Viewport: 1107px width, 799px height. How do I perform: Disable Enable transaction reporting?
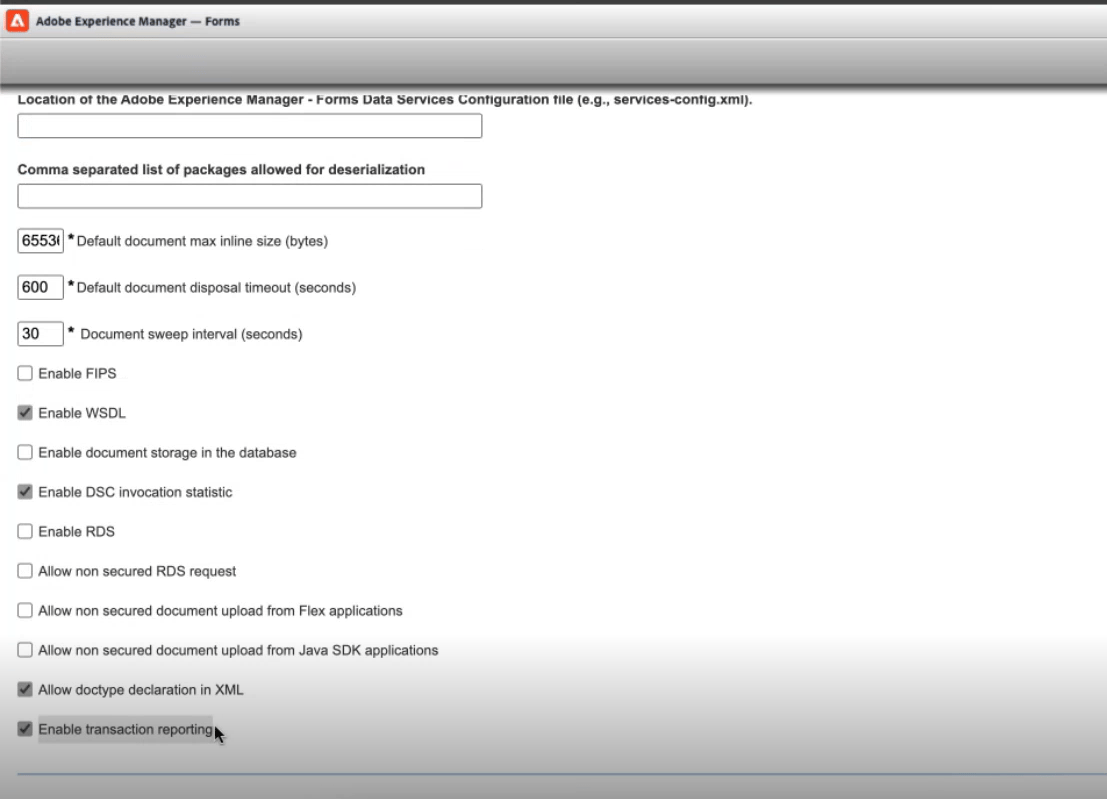(24, 728)
